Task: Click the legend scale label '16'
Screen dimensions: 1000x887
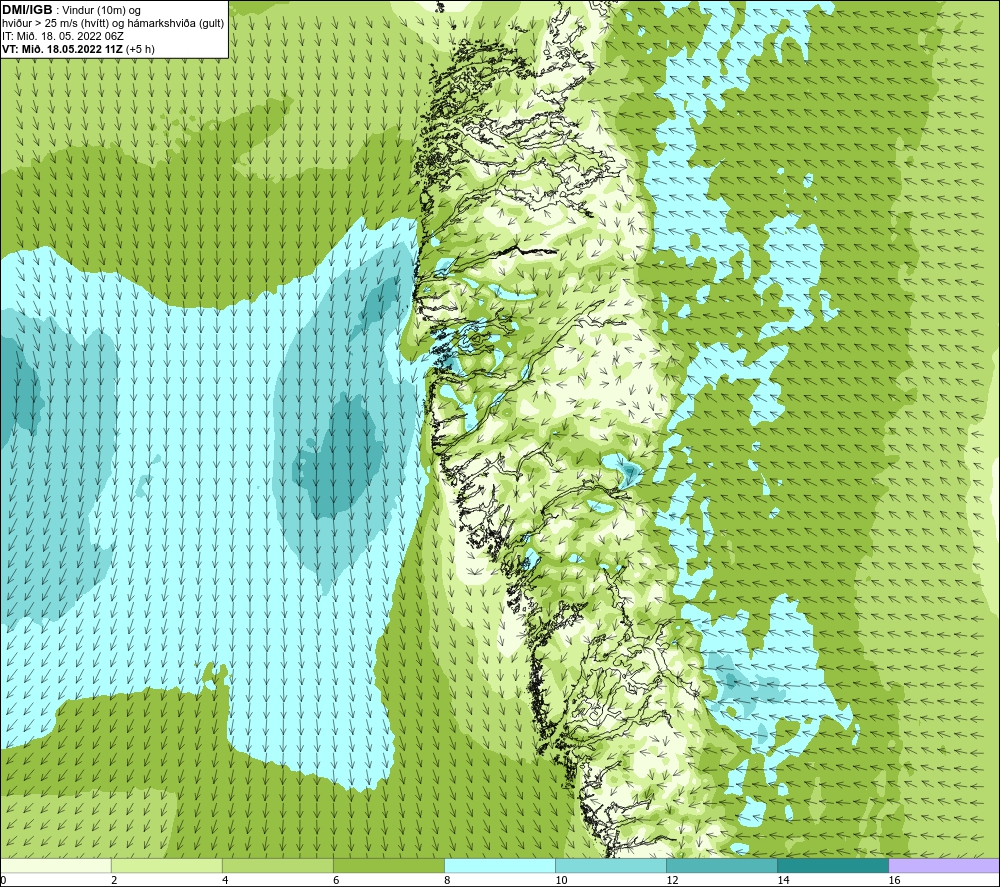Action: click(894, 880)
